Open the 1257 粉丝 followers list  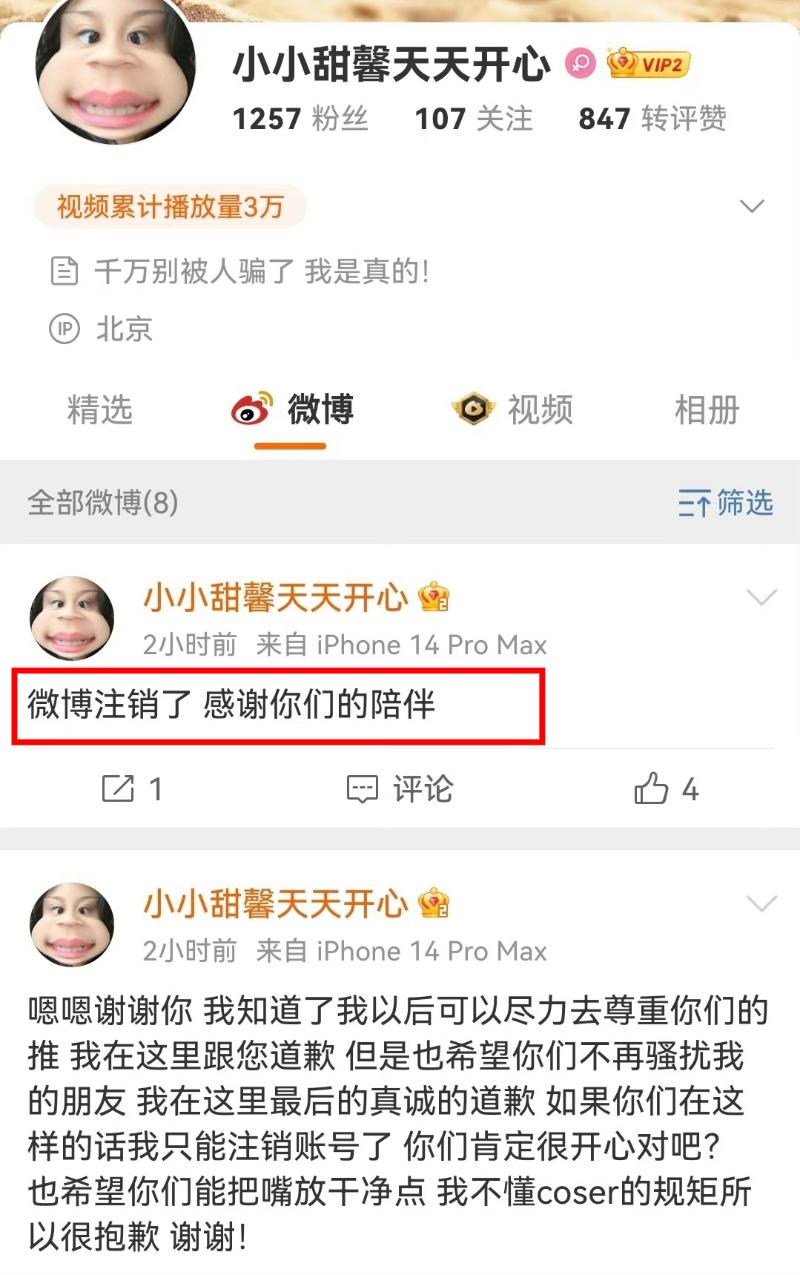click(301, 119)
